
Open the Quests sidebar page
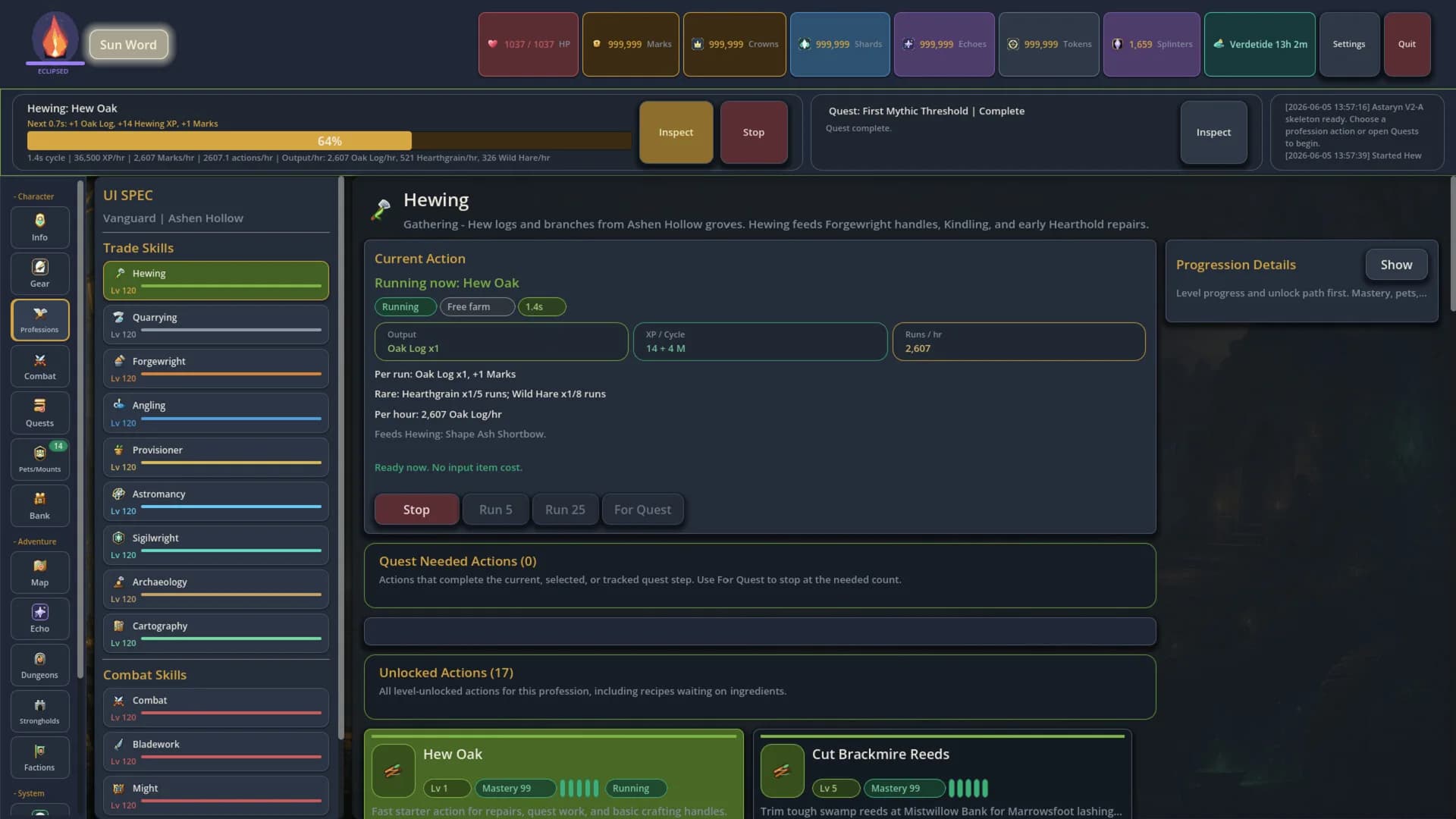click(x=39, y=413)
